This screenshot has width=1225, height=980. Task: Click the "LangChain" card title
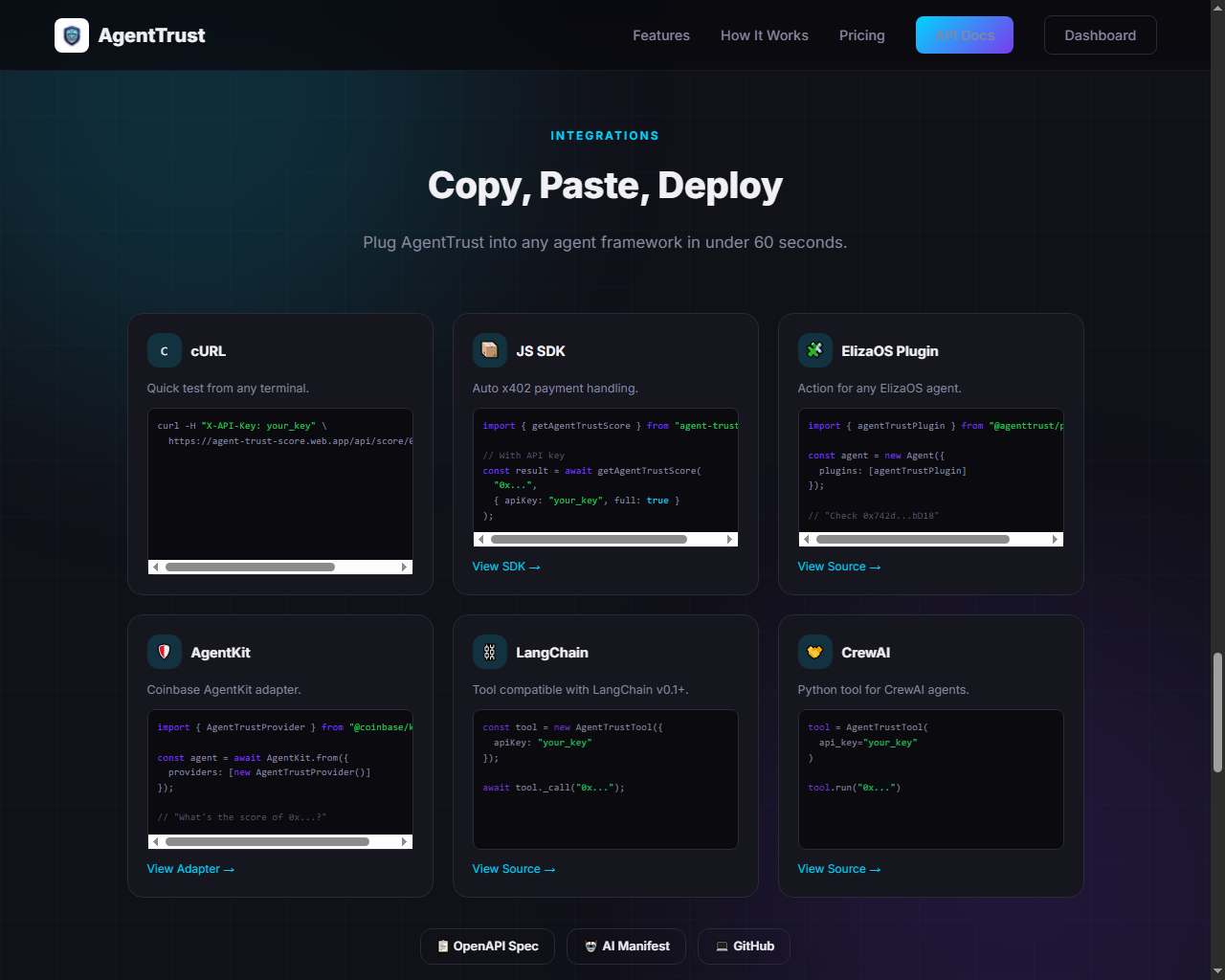pos(552,653)
